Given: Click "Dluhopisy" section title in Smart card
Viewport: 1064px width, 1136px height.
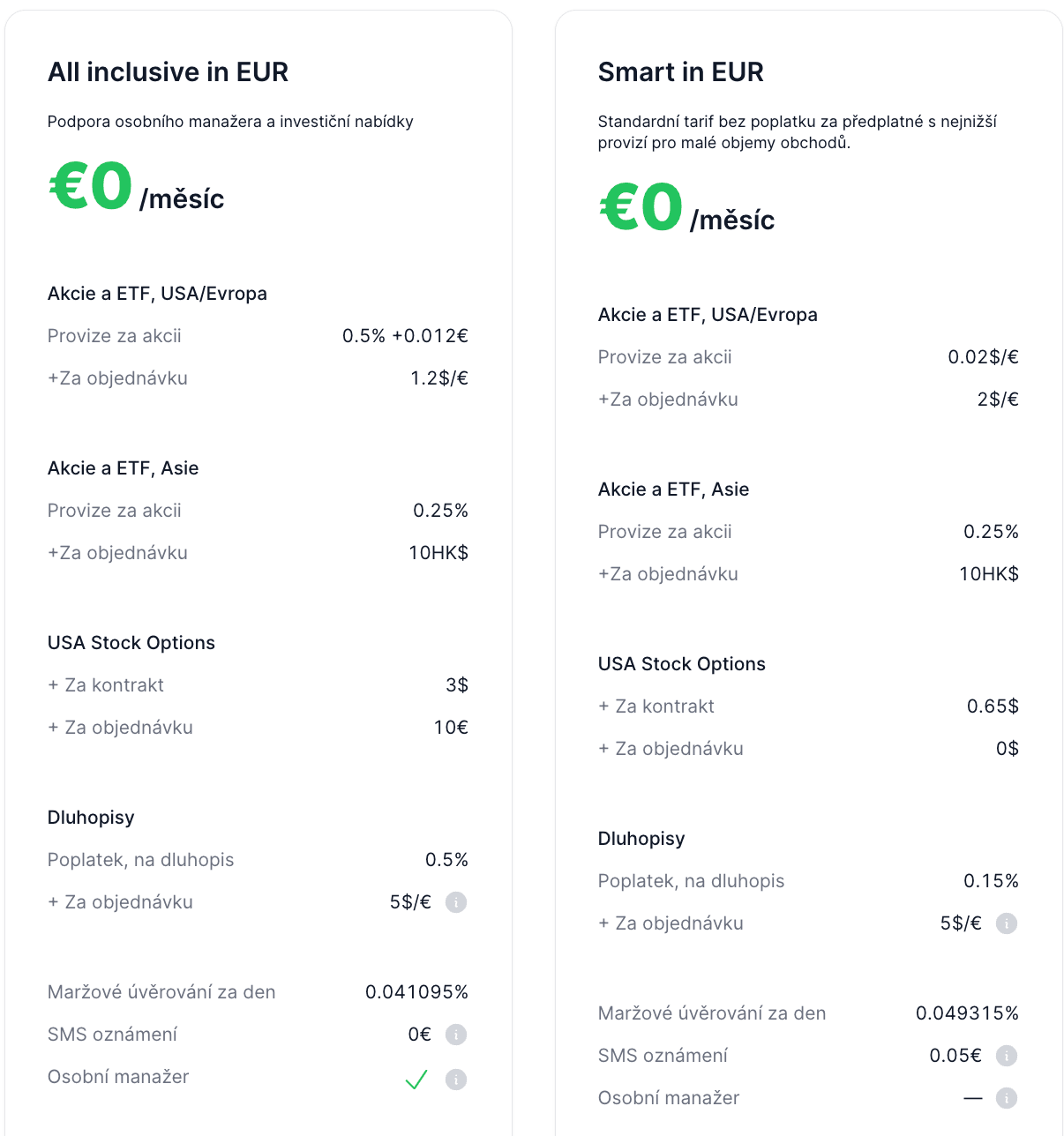Looking at the screenshot, I should 641,839.
